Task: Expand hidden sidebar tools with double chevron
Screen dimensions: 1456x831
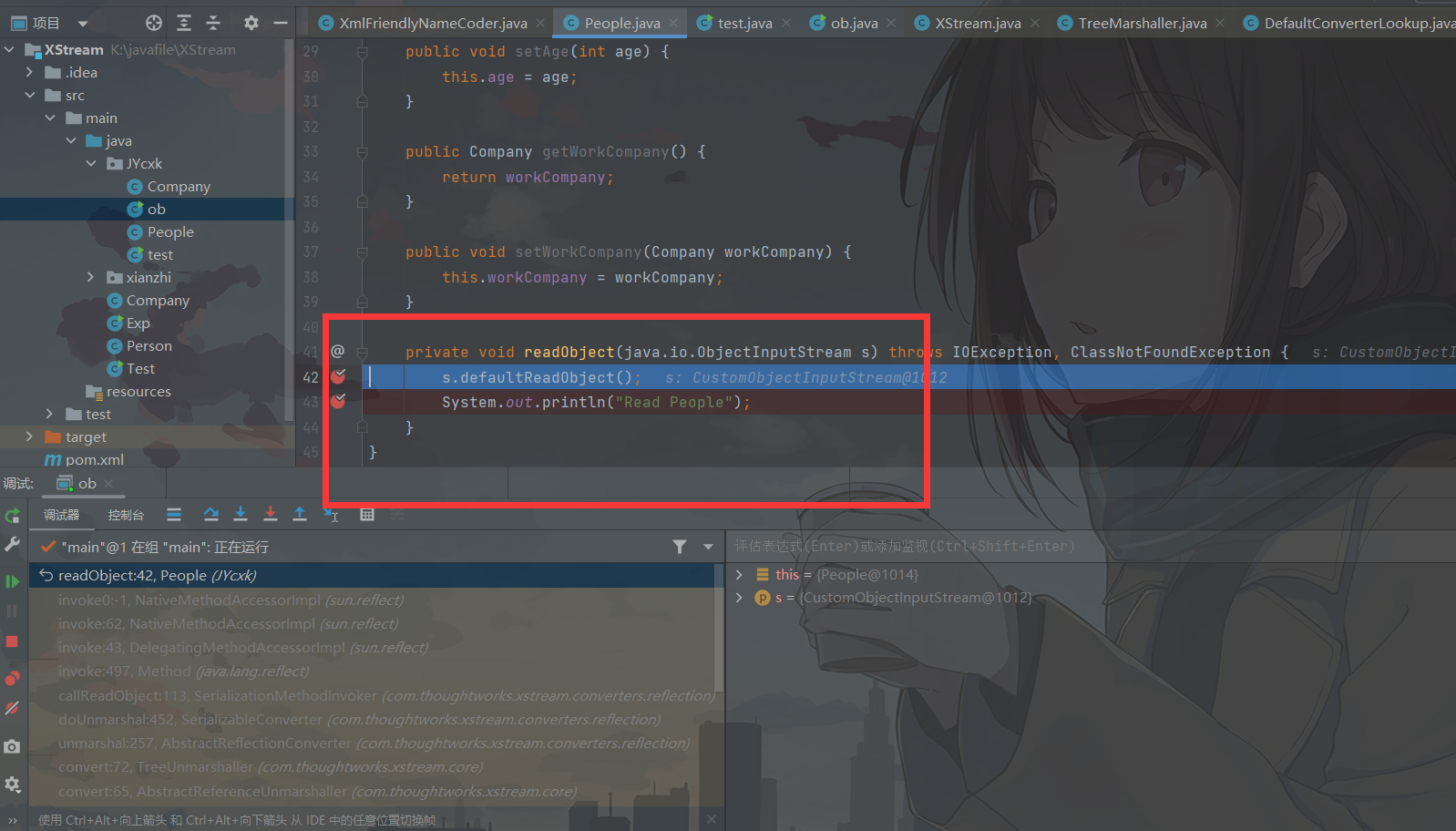Action: 12,820
